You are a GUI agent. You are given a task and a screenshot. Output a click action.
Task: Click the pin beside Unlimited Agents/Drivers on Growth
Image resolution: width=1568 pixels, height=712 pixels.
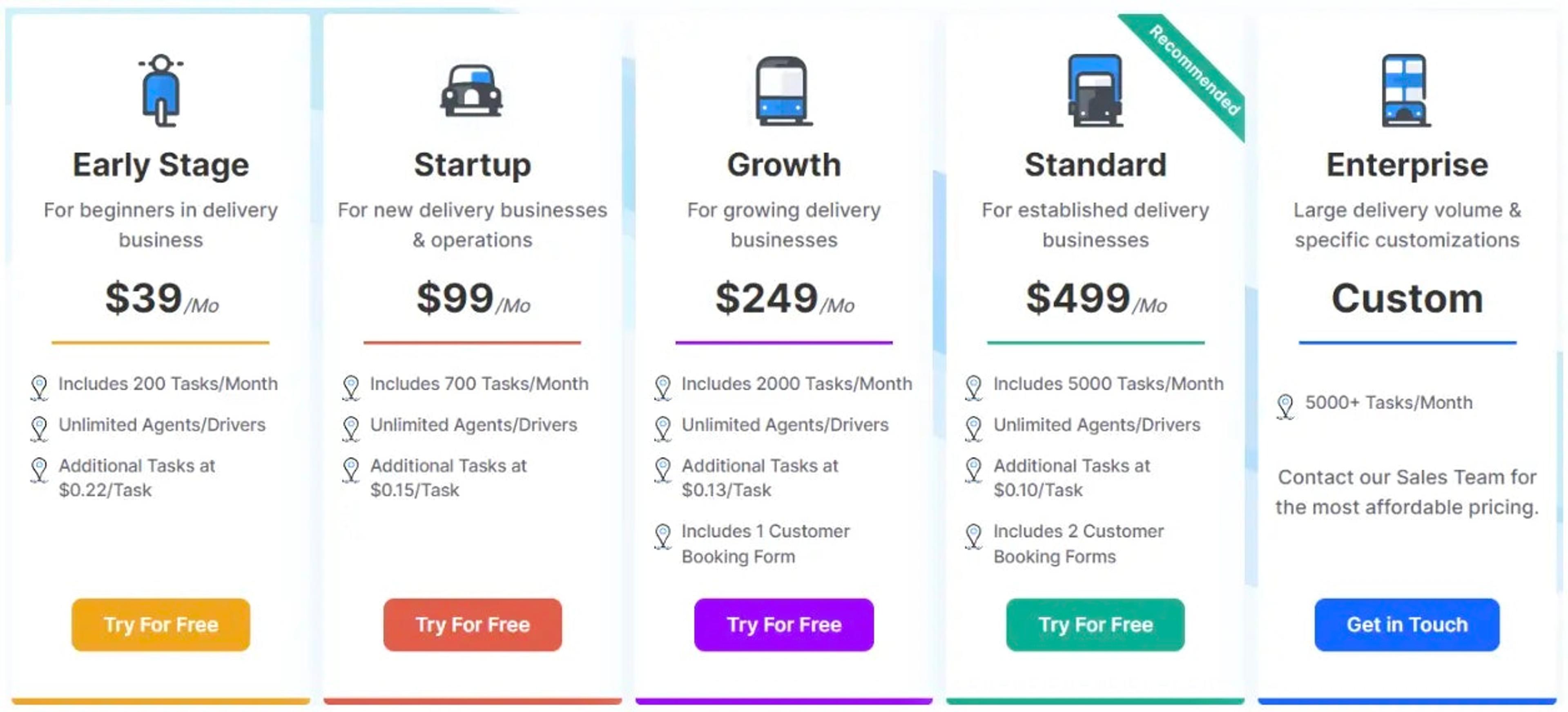coord(662,427)
